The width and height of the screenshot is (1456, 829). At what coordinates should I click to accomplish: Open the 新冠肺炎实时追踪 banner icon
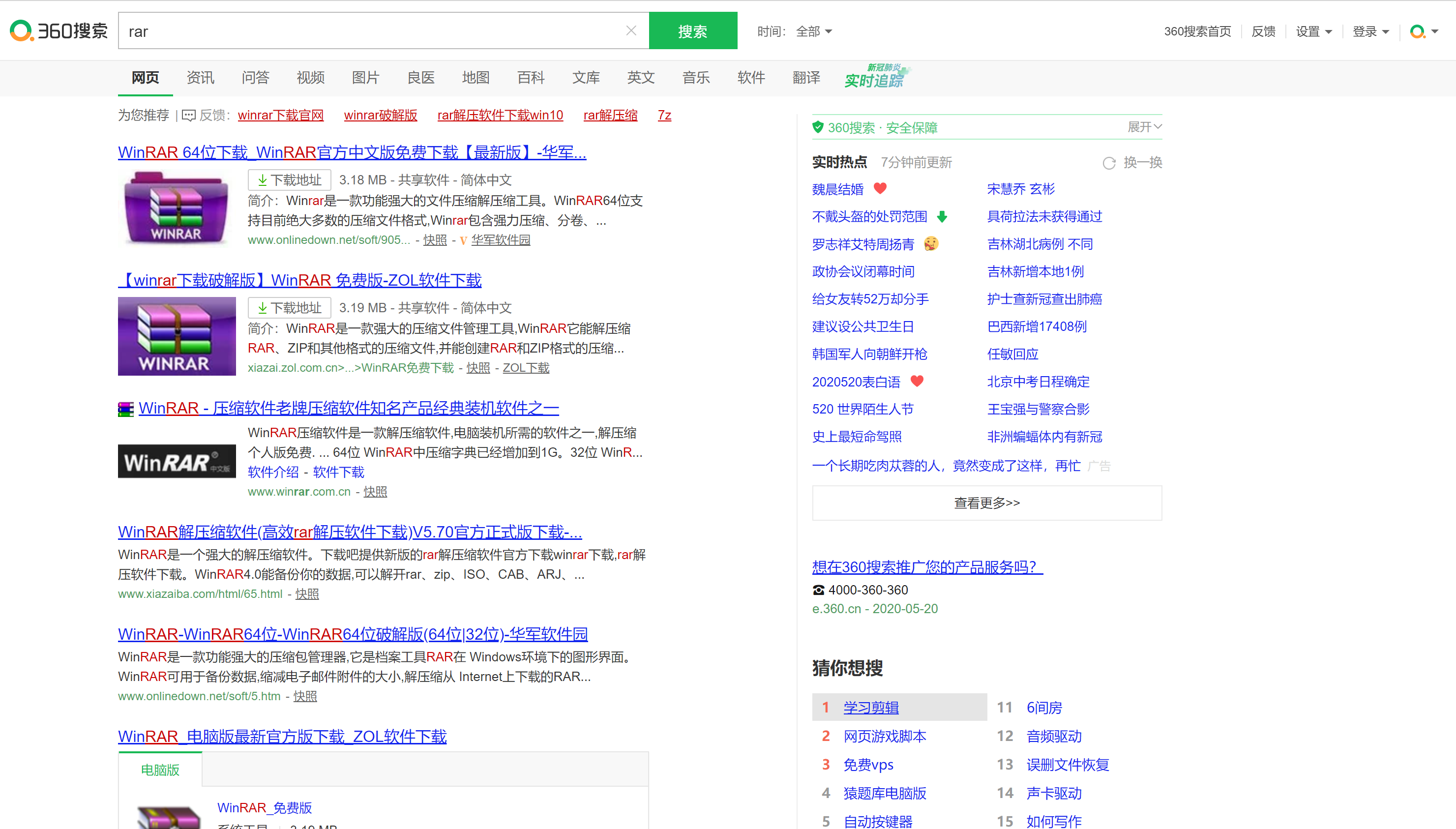[876, 76]
